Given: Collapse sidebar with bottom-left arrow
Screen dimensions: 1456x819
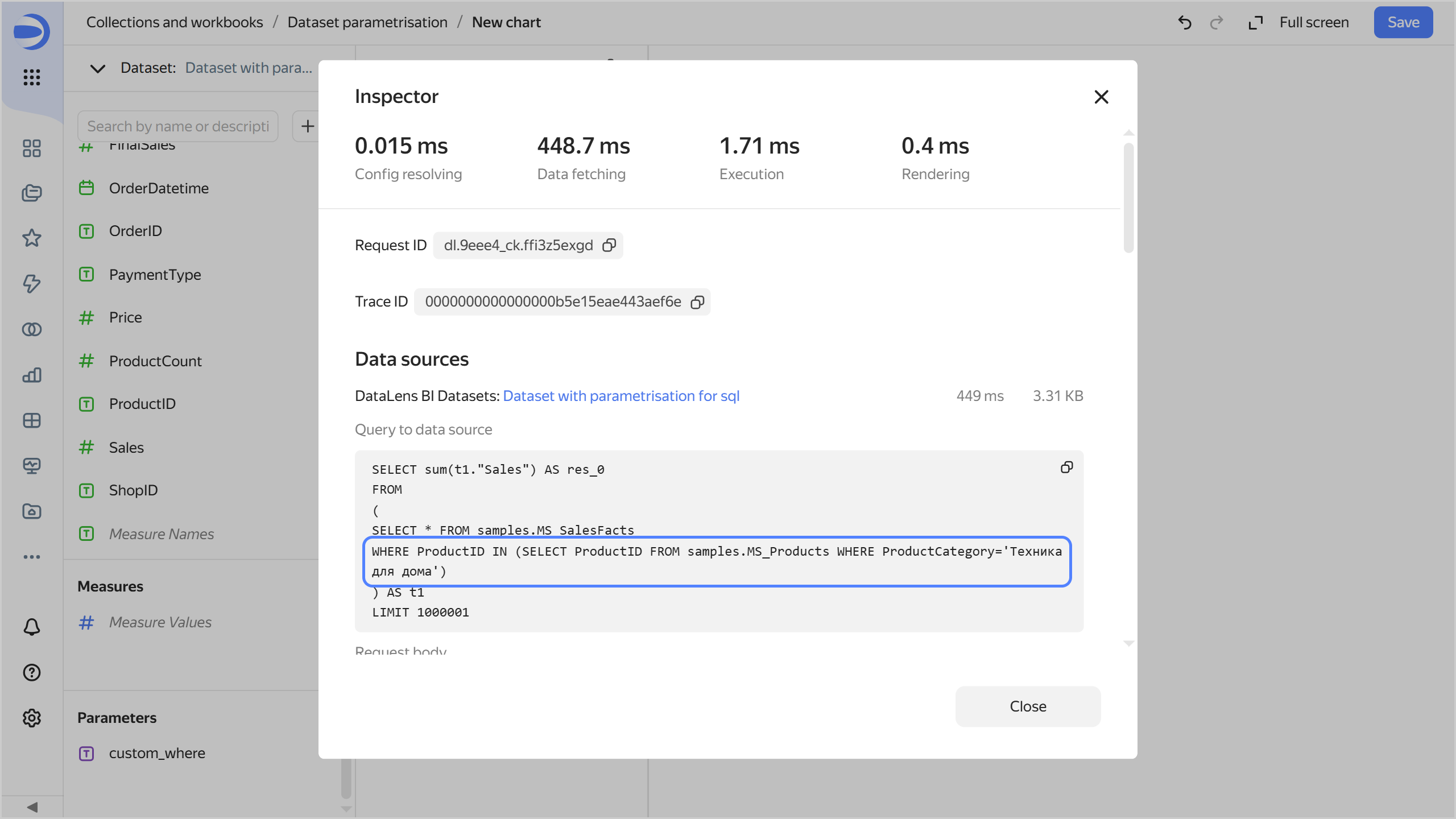Looking at the screenshot, I should click(32, 807).
